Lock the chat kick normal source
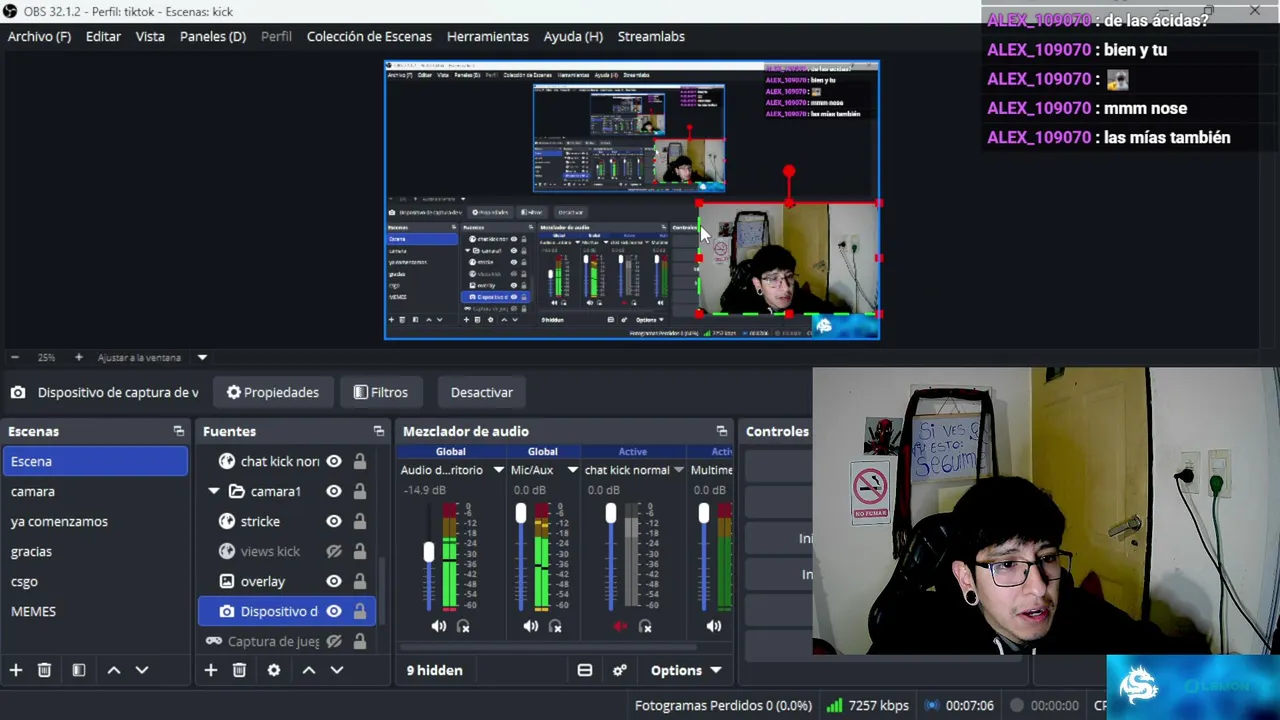The image size is (1280, 720). tap(359, 461)
